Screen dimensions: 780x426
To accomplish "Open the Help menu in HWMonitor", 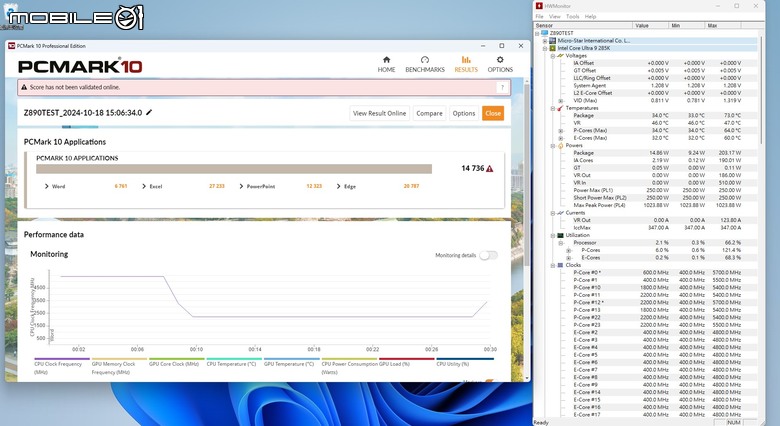I will tap(590, 16).
